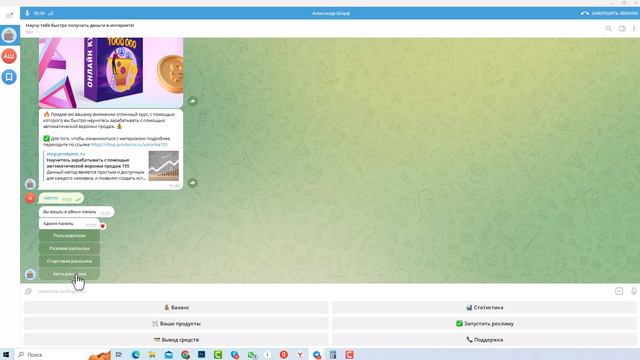Click the red sender avatar next to /admin
Viewport: 640px width, 360px height.
[x=30, y=198]
